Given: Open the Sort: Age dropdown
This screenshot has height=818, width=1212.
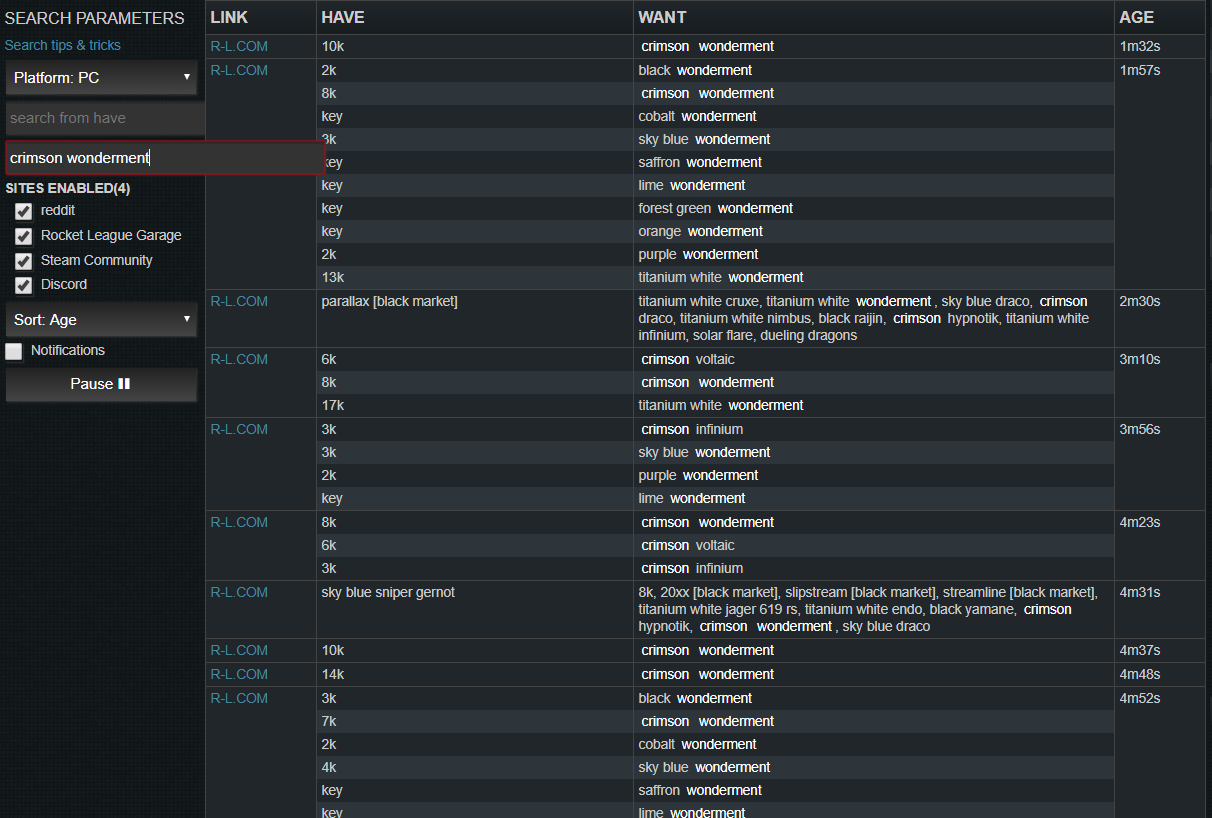Looking at the screenshot, I should (x=101, y=320).
